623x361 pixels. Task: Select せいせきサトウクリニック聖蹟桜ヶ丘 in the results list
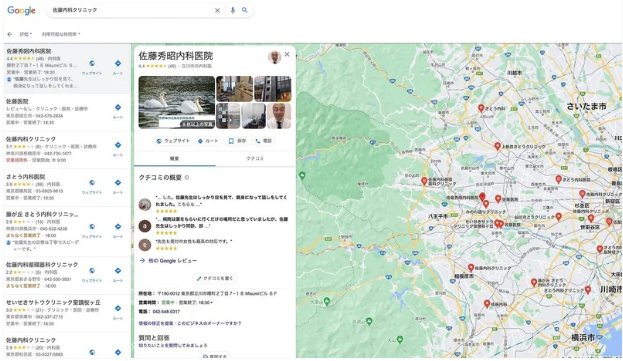53,302
